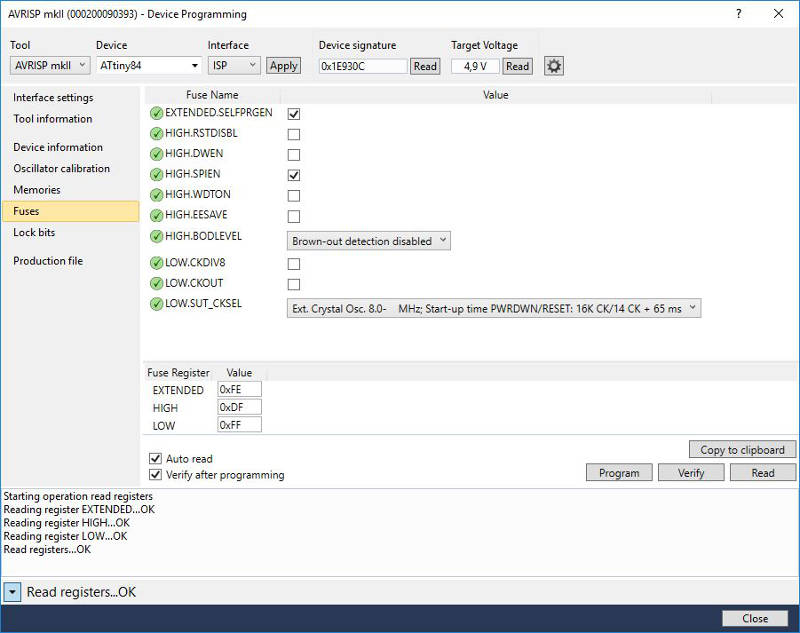The image size is (800, 633).
Task: Click the green status icon beside LOW.CKDIV8
Action: point(156,264)
